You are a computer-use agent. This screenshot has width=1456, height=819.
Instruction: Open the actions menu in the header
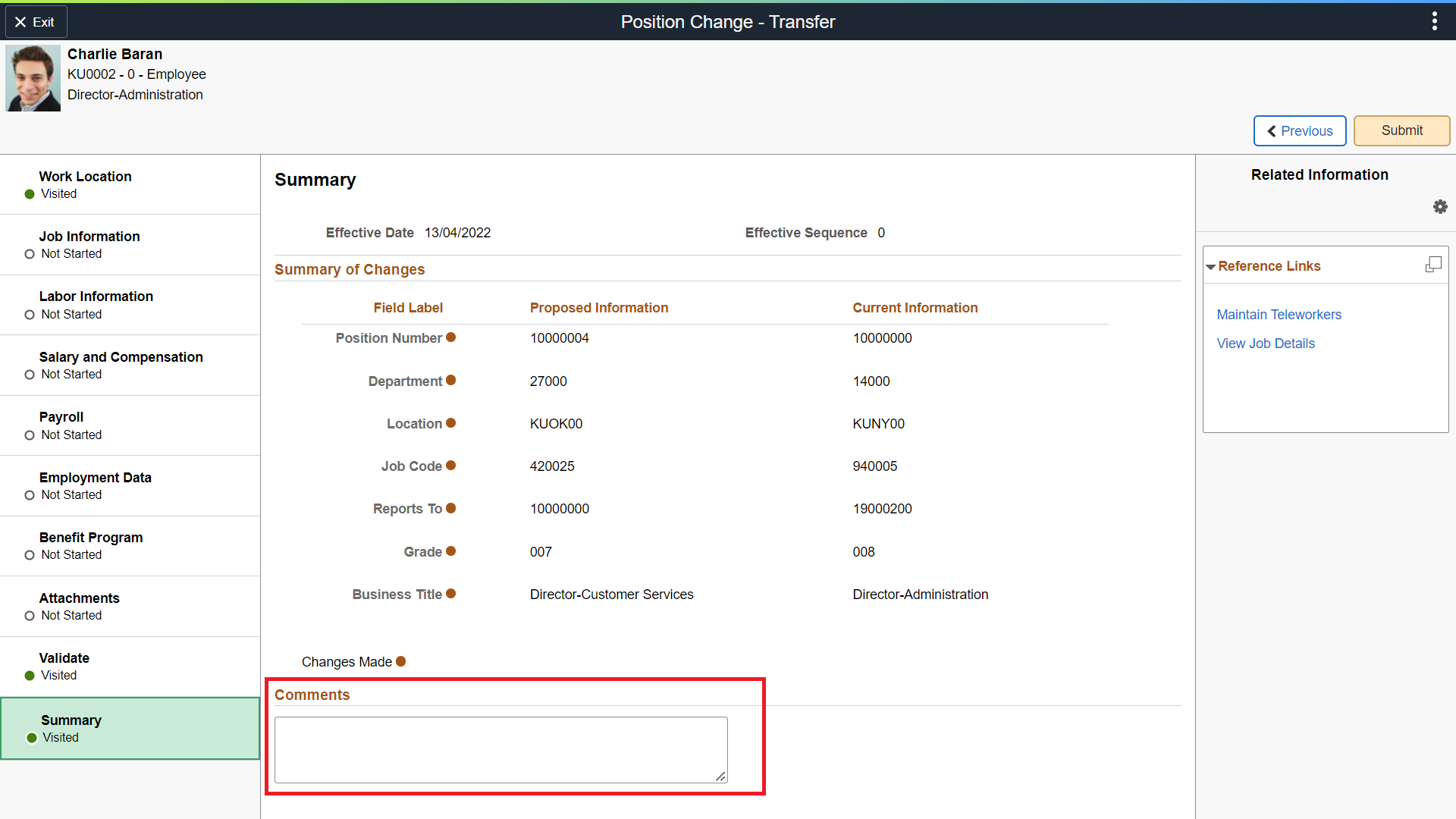coord(1434,21)
